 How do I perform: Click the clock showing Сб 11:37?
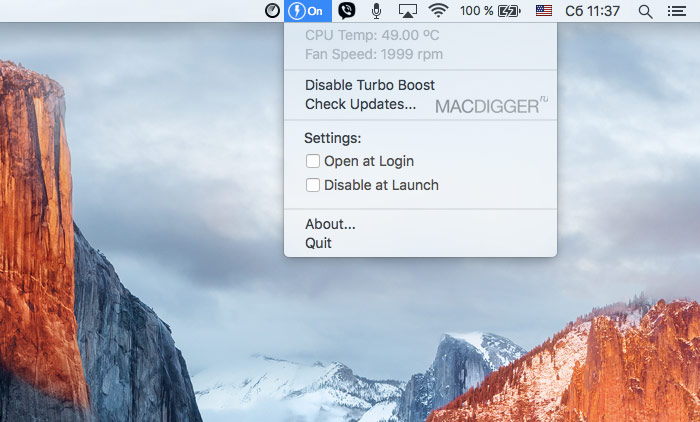pos(592,11)
